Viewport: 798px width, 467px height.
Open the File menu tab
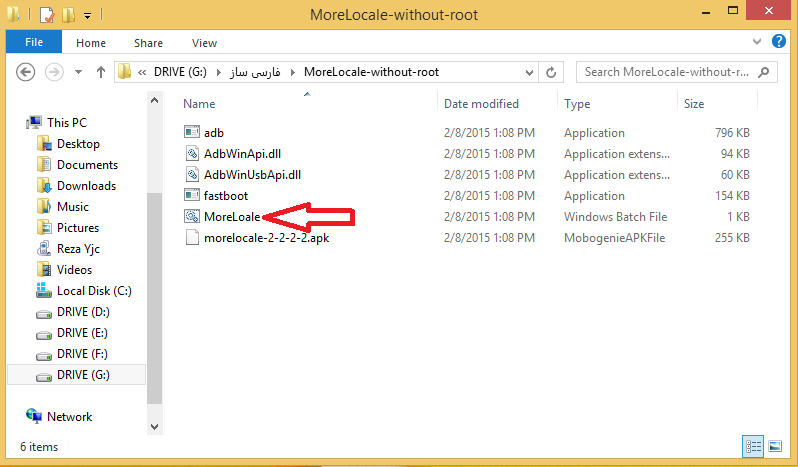[34, 42]
